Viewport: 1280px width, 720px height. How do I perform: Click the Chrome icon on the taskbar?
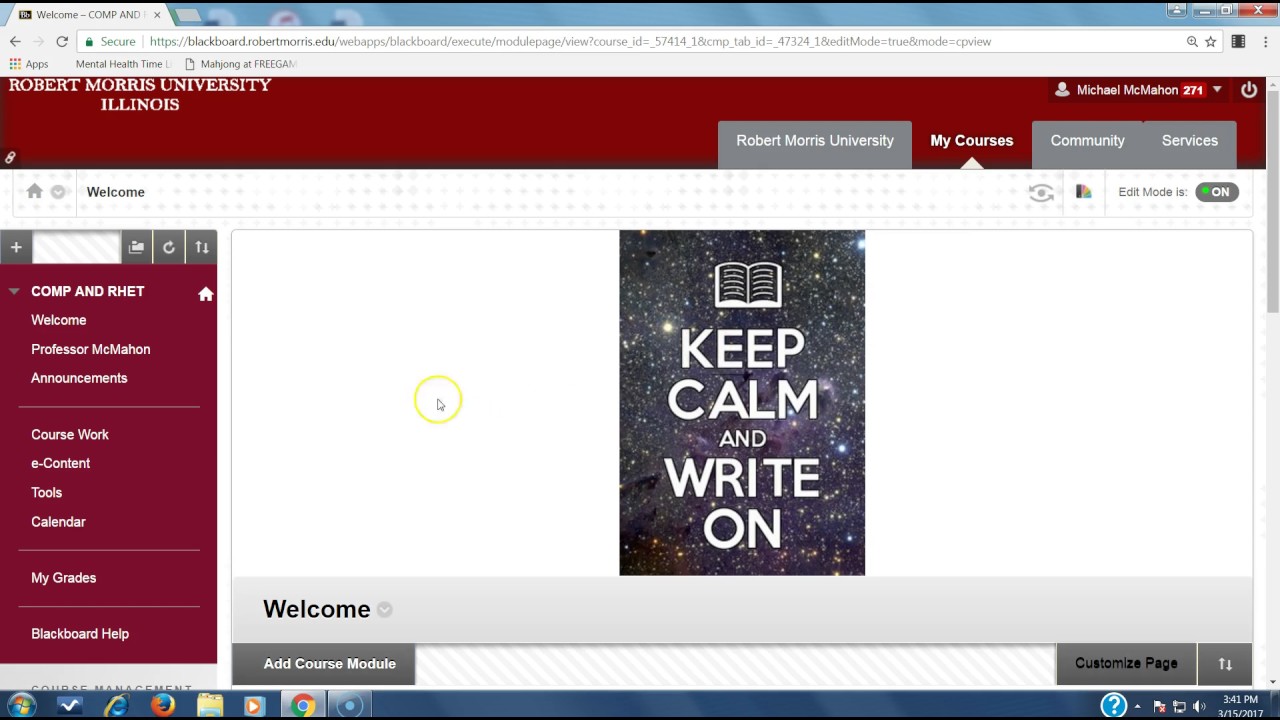302,706
